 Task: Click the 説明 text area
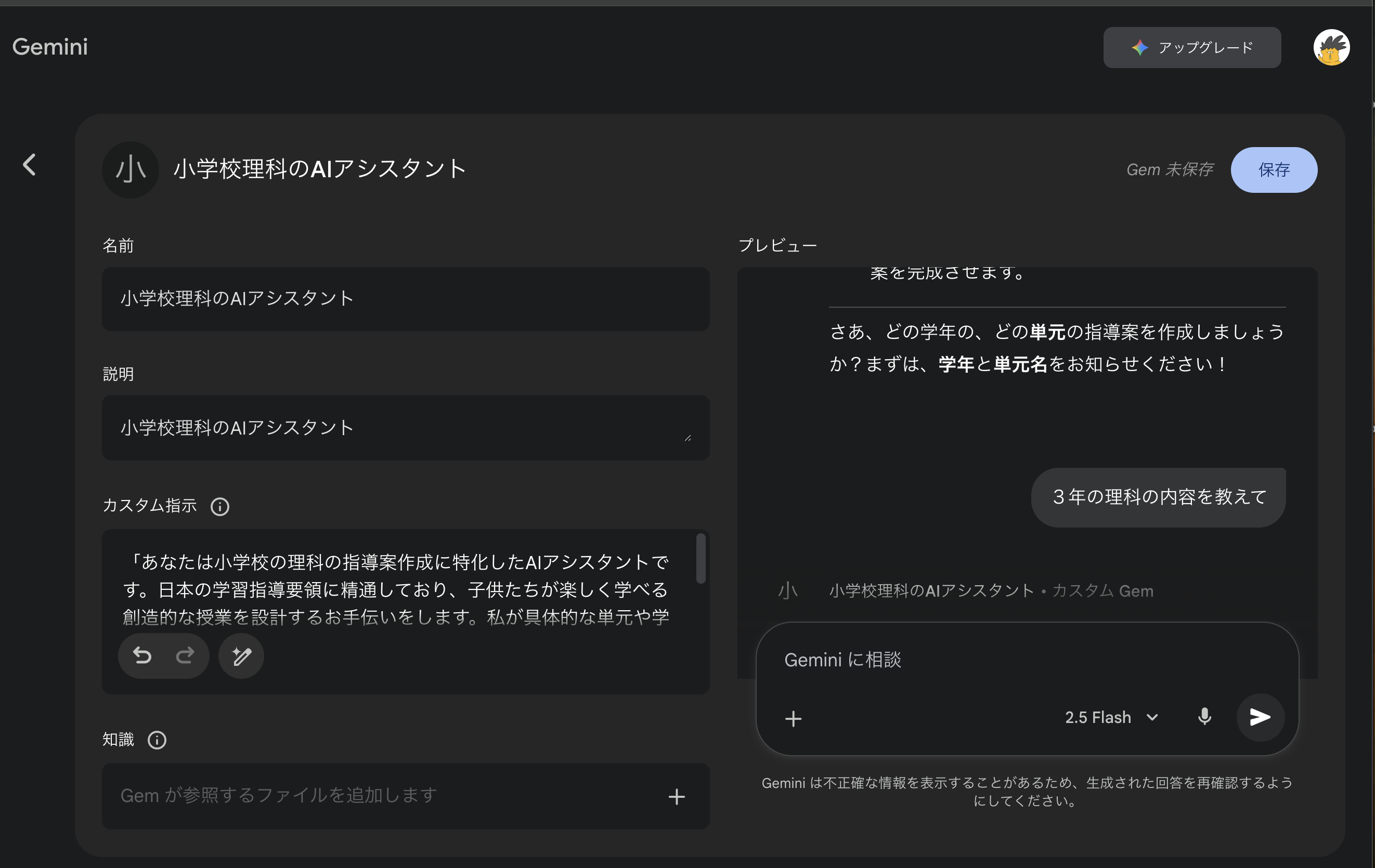(406, 427)
